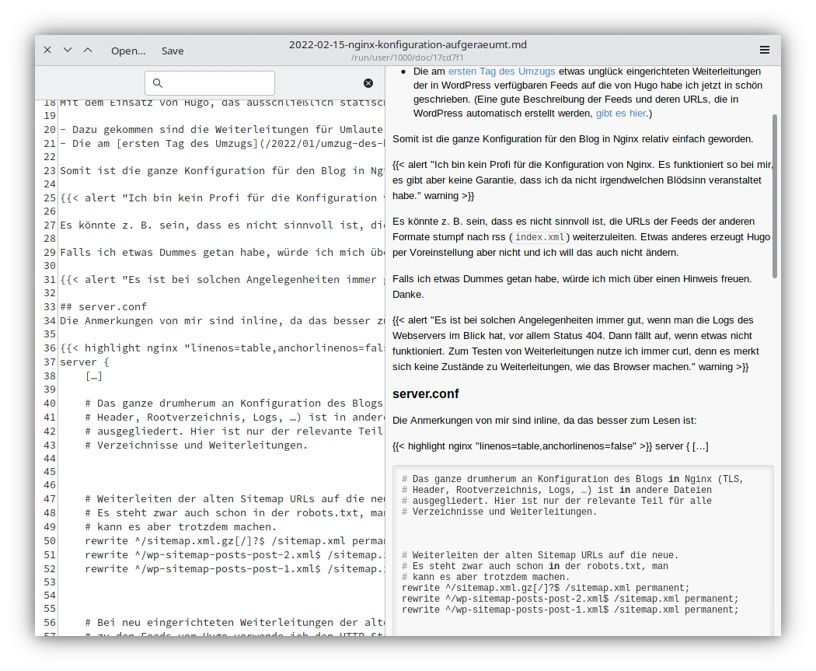Click line 34 'Die Anmerkungen von mir sind inline'
This screenshot has width=816, height=671.
point(222,321)
